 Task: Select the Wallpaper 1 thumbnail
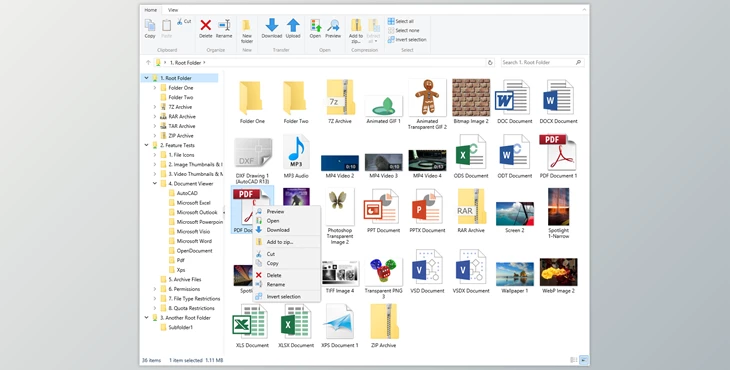pos(514,274)
